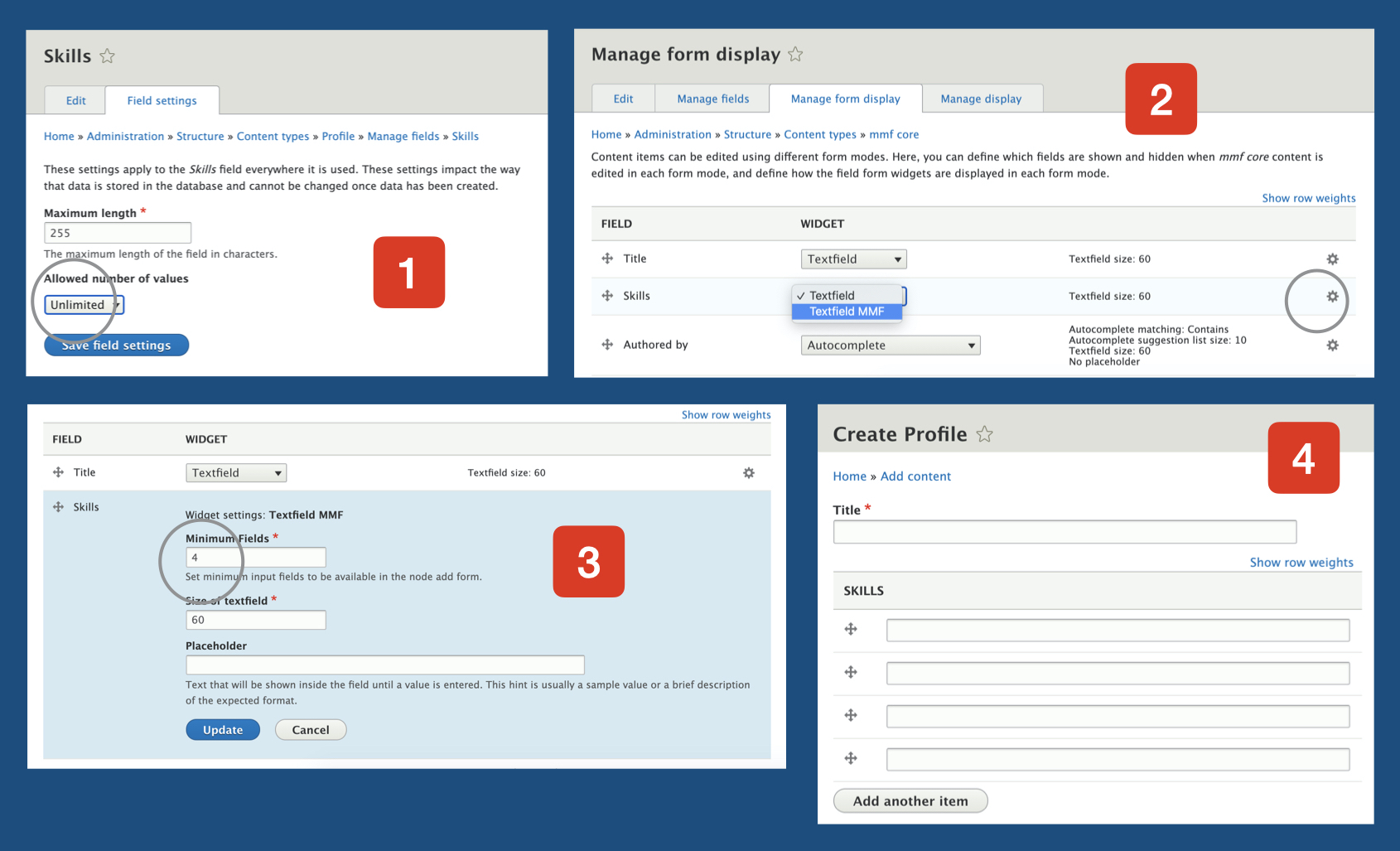The width and height of the screenshot is (1400, 851).
Task: Click the star icon next to Create Profile
Action: [984, 434]
